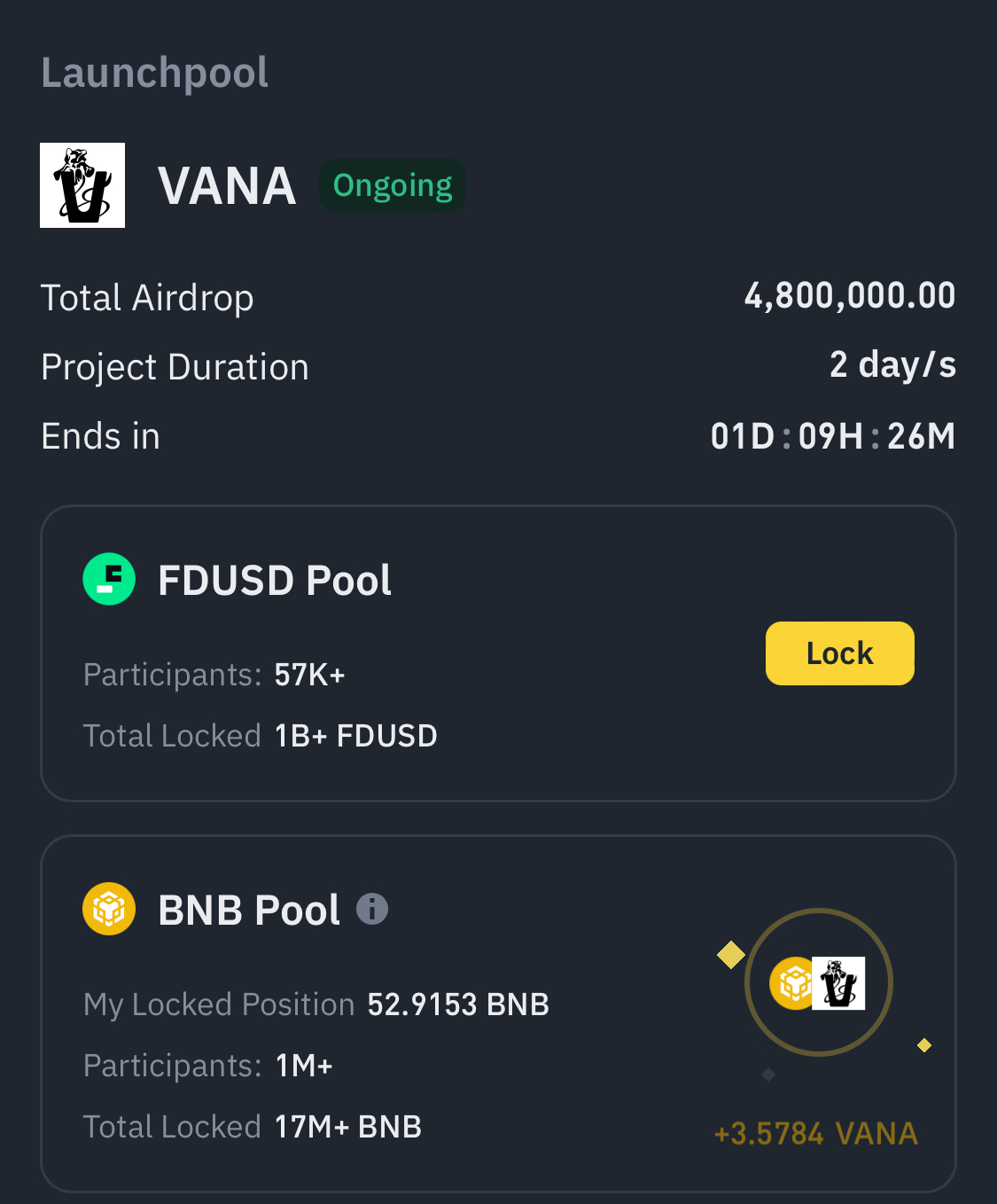This screenshot has height=1204, width=997.
Task: Tap My Locked Position 52.9153 BNB
Action: (458, 1005)
